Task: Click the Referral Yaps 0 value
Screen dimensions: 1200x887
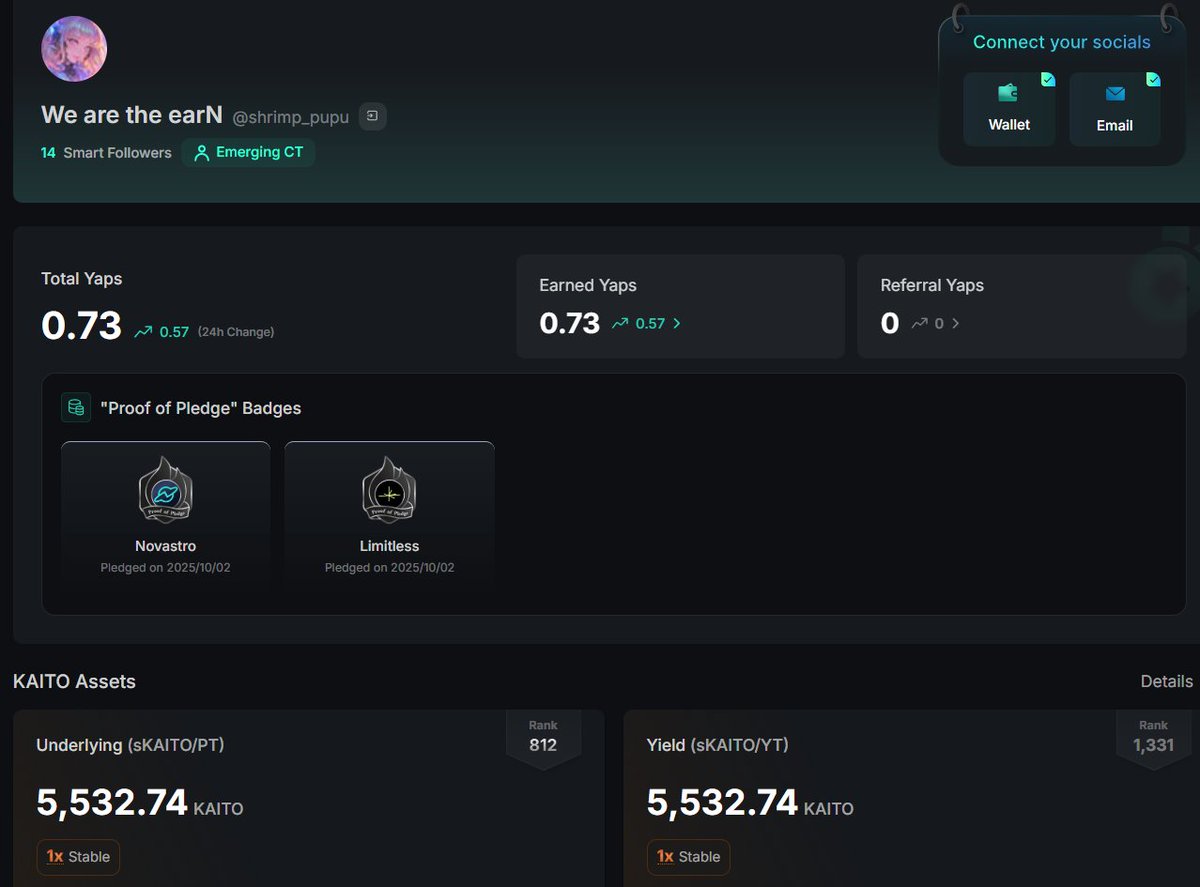Action: click(890, 323)
